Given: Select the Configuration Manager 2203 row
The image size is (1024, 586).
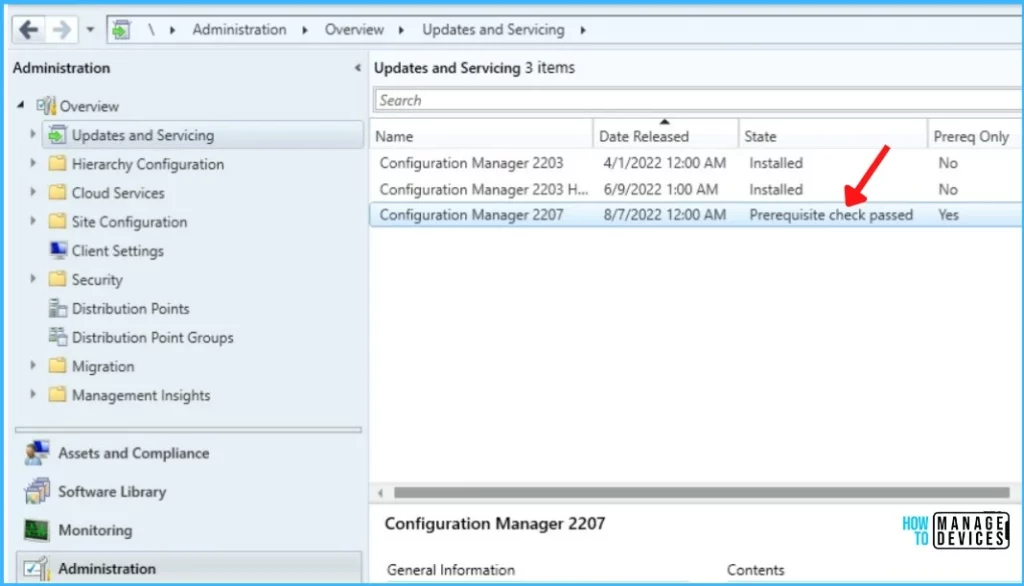Looking at the screenshot, I should coord(696,163).
